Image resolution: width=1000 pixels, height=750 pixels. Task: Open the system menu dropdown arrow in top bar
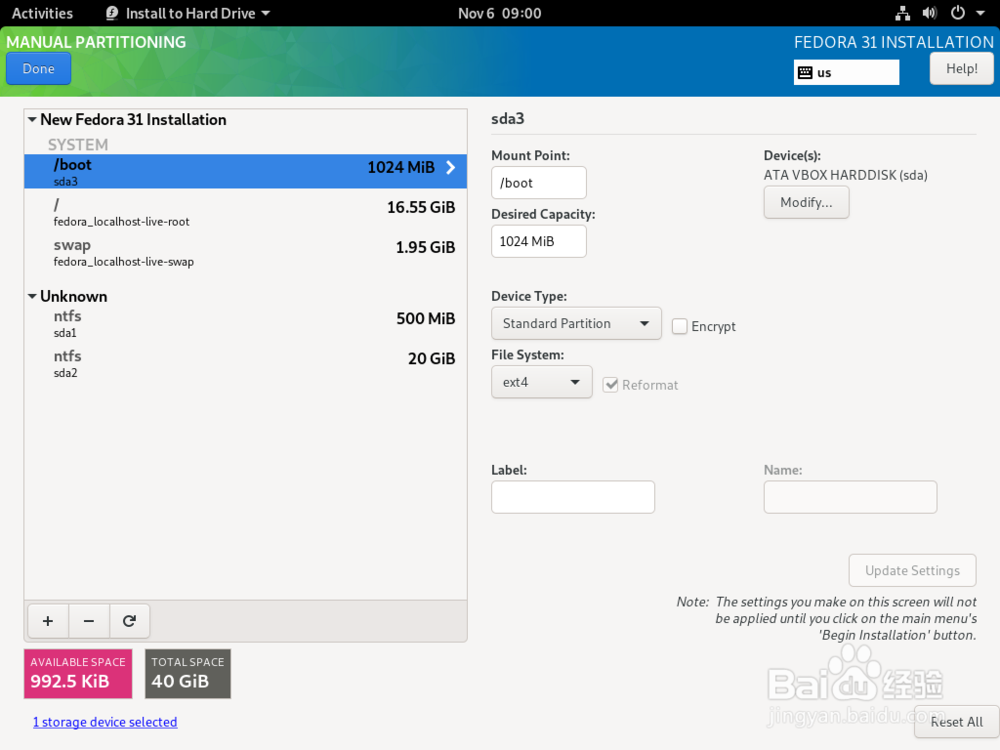pyautogui.click(x=981, y=13)
